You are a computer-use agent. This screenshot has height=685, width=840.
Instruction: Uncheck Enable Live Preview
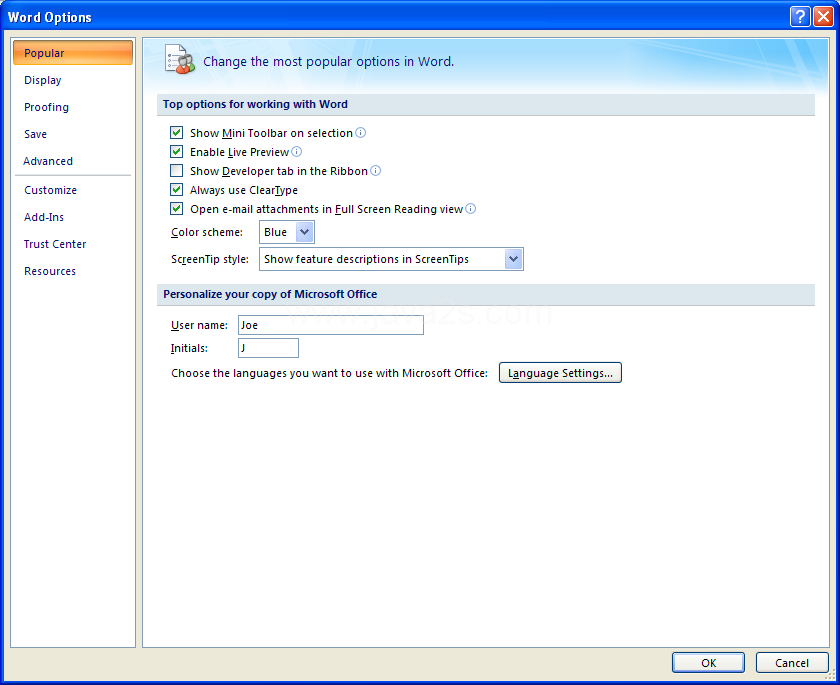tap(176, 152)
